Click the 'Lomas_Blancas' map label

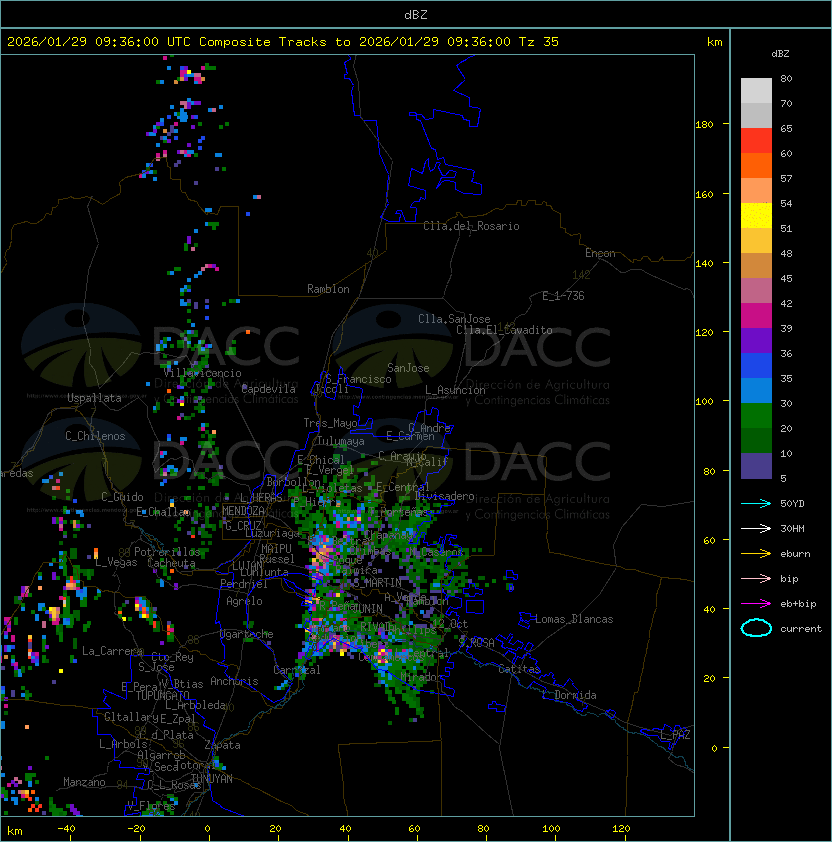[x=574, y=619]
